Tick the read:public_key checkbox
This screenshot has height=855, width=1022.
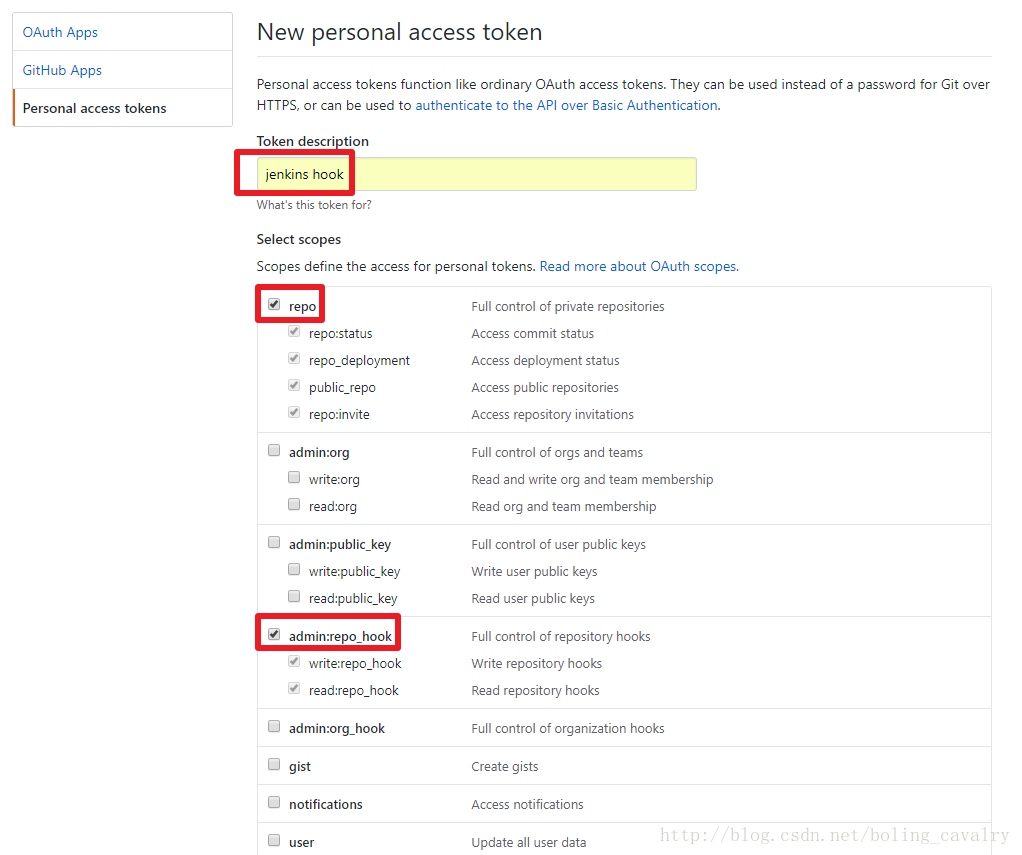(294, 596)
